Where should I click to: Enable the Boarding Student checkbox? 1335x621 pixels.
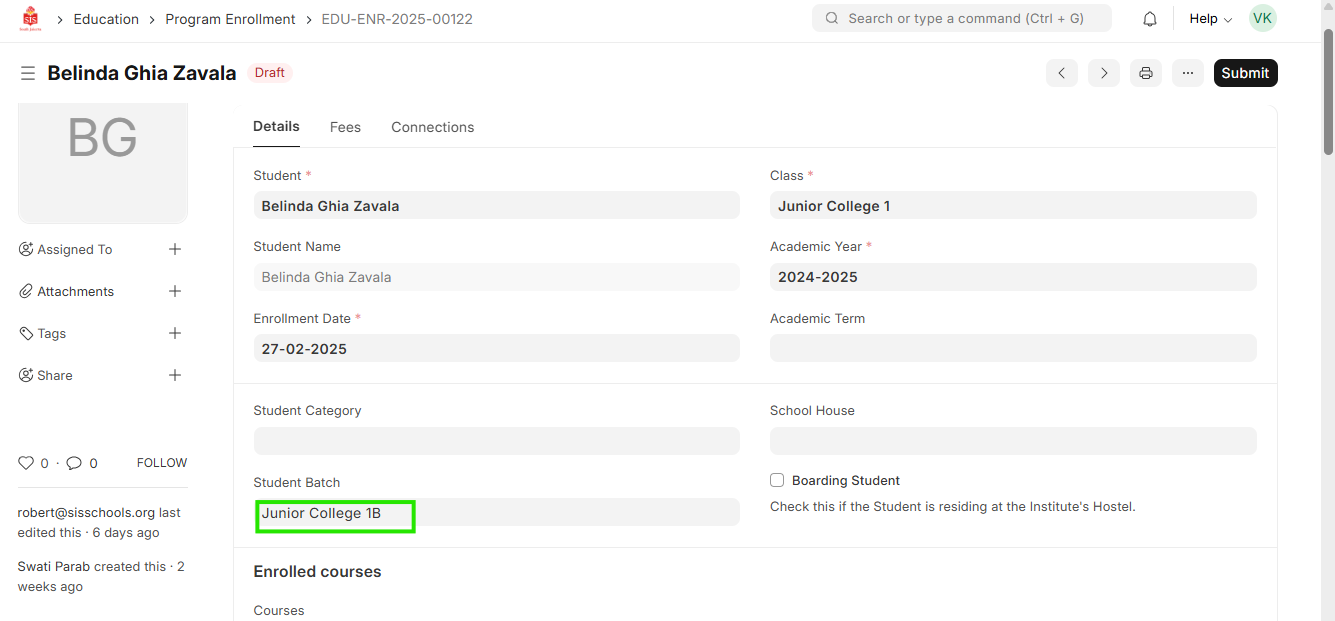click(777, 480)
